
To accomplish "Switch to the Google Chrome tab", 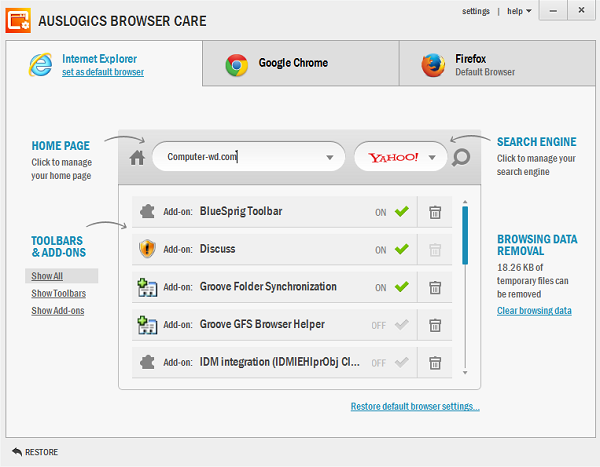I will coord(301,64).
